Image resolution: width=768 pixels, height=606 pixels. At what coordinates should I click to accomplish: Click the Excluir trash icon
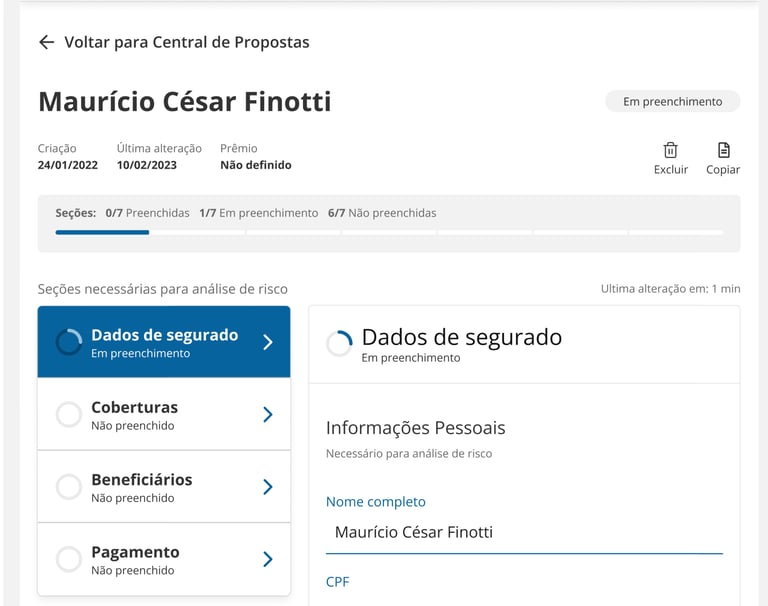coord(670,150)
